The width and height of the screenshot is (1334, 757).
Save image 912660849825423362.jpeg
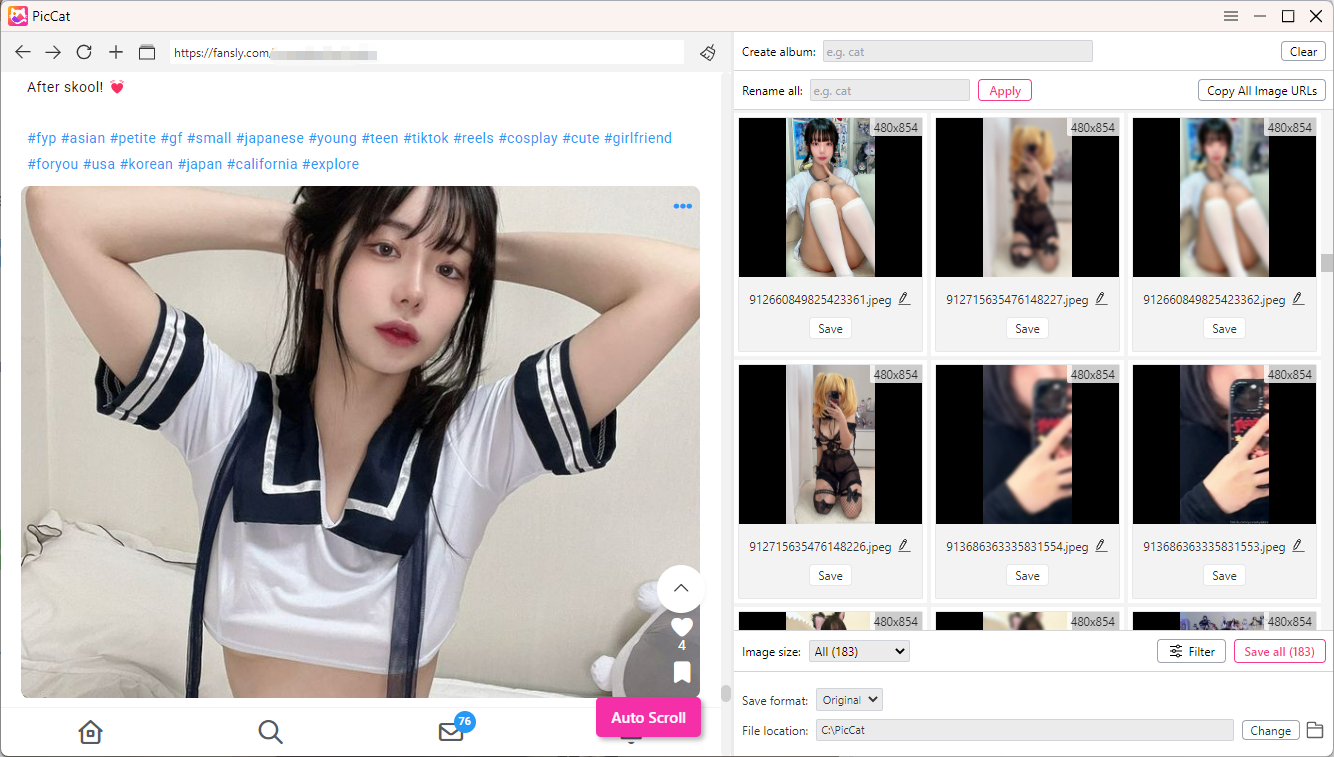(x=1224, y=328)
